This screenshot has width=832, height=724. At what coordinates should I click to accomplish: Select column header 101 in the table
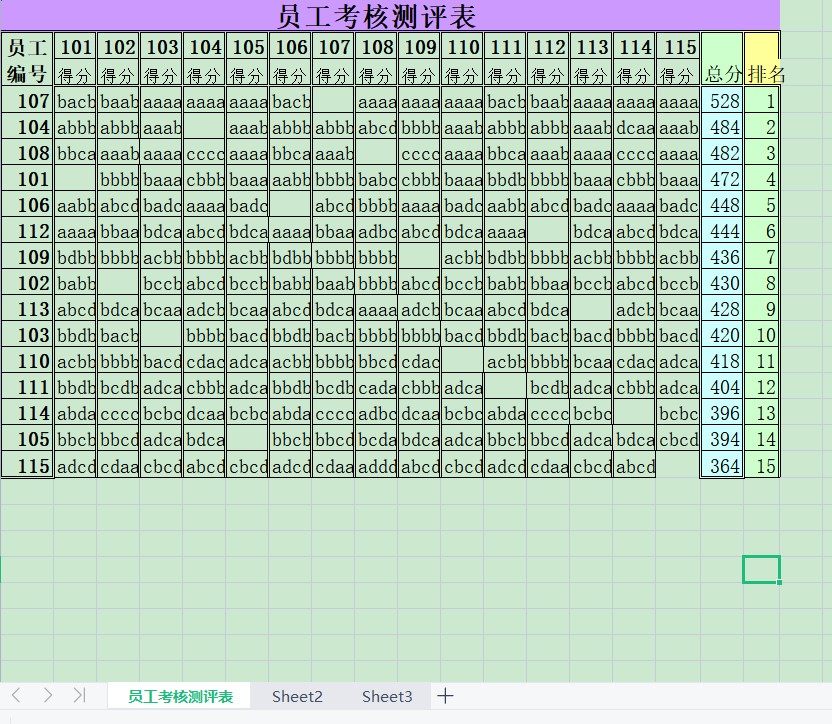76,47
